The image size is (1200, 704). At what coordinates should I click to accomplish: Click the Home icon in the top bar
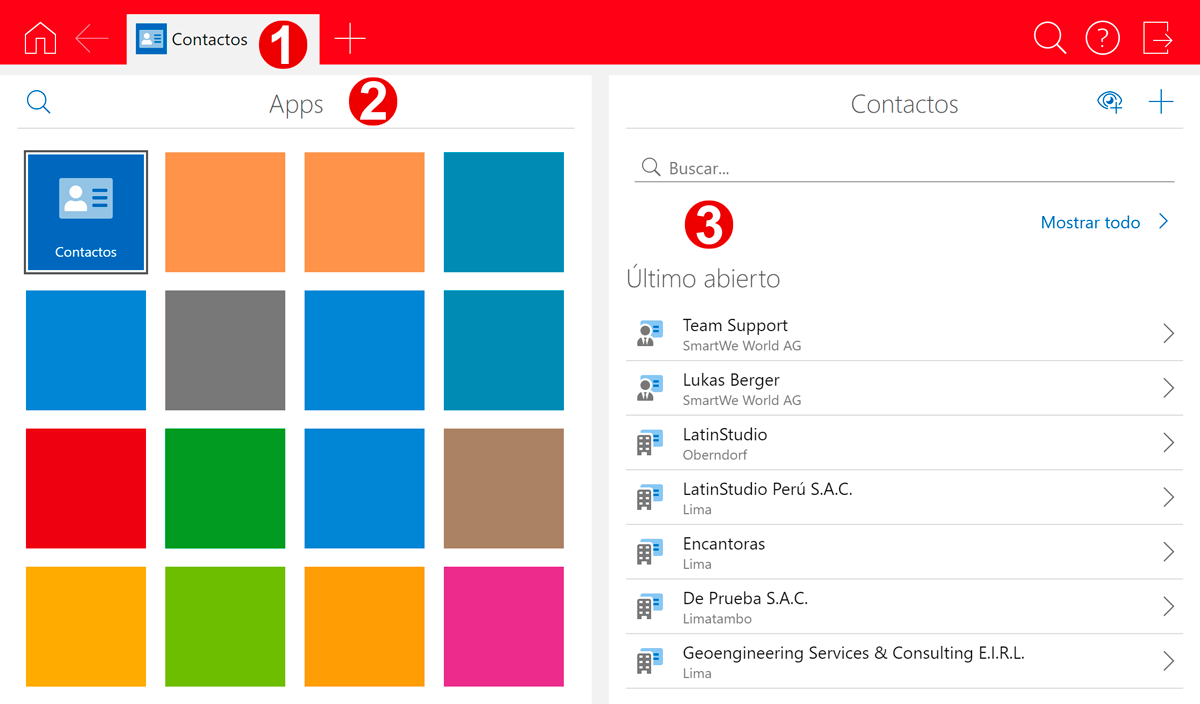(x=40, y=39)
